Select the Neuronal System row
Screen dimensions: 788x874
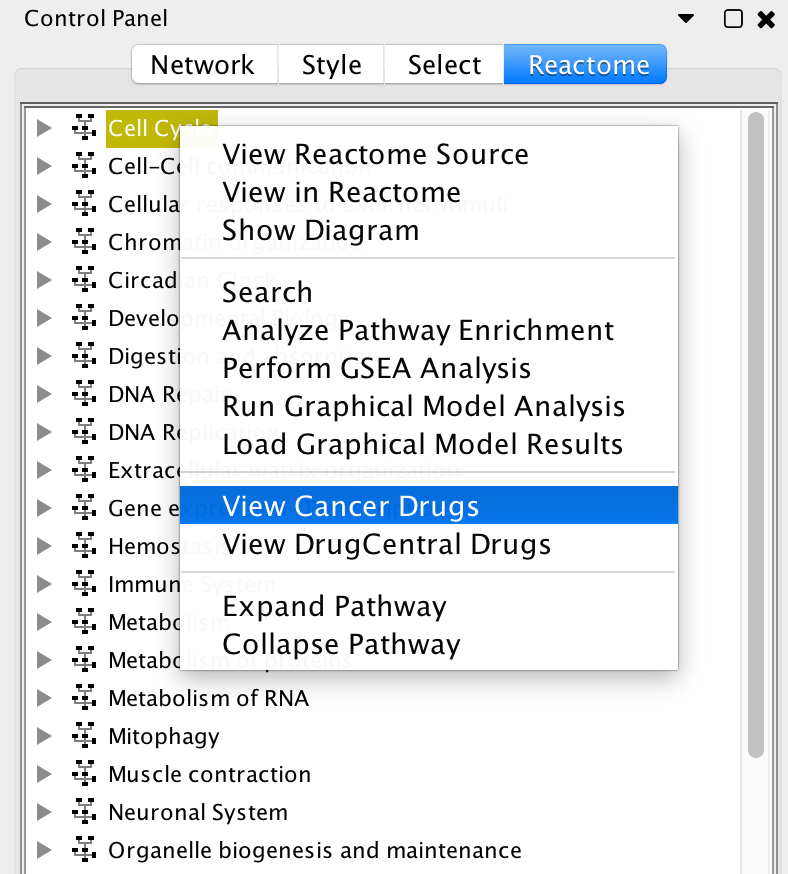click(x=198, y=812)
